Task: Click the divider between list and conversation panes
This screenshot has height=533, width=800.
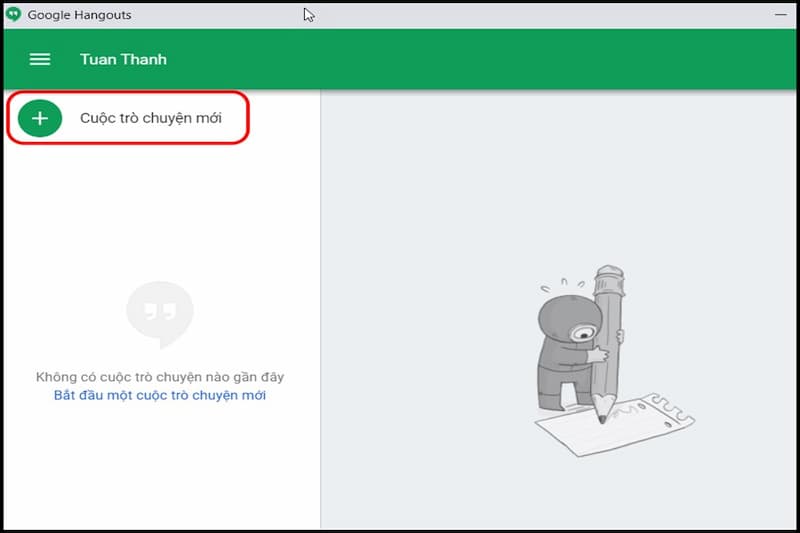Action: (320, 300)
